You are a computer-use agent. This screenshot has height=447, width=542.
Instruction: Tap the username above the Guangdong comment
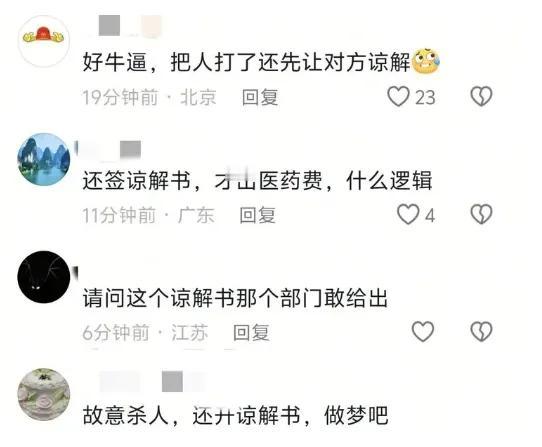(x=110, y=150)
